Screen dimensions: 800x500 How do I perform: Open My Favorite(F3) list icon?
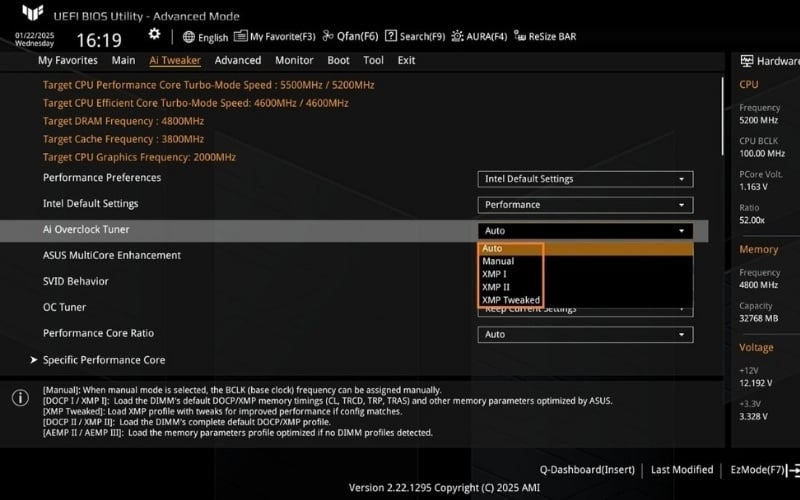click(242, 37)
